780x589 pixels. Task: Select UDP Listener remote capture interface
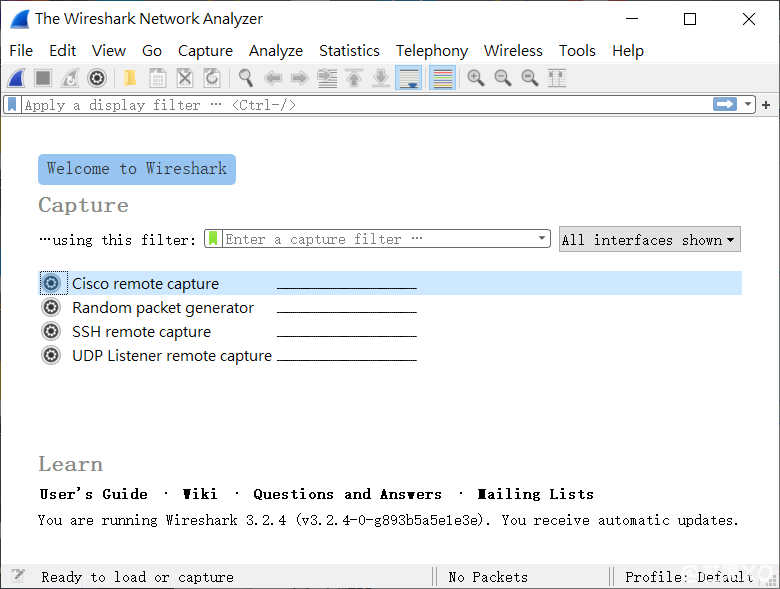pyautogui.click(x=390, y=355)
